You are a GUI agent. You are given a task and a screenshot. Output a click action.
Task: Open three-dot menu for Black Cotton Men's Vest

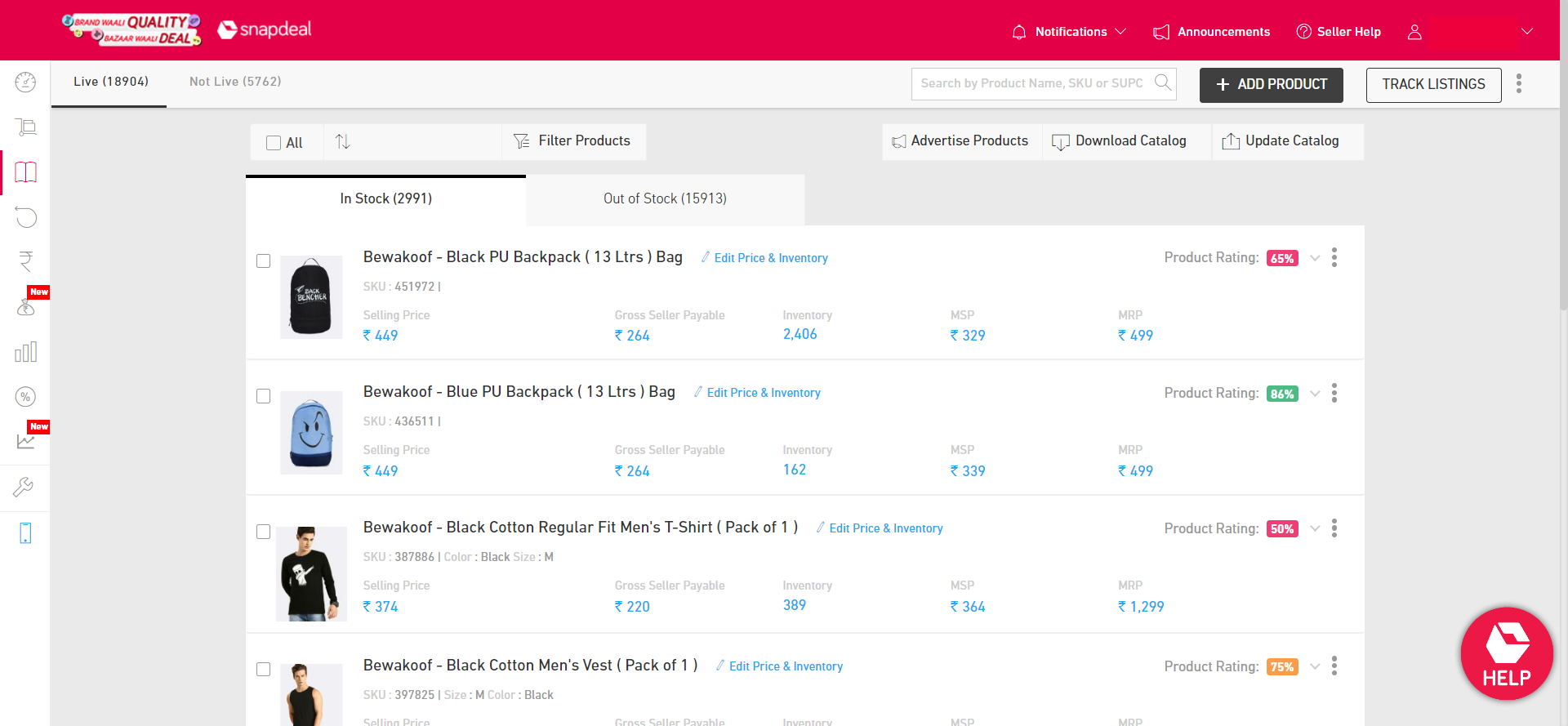click(1334, 666)
